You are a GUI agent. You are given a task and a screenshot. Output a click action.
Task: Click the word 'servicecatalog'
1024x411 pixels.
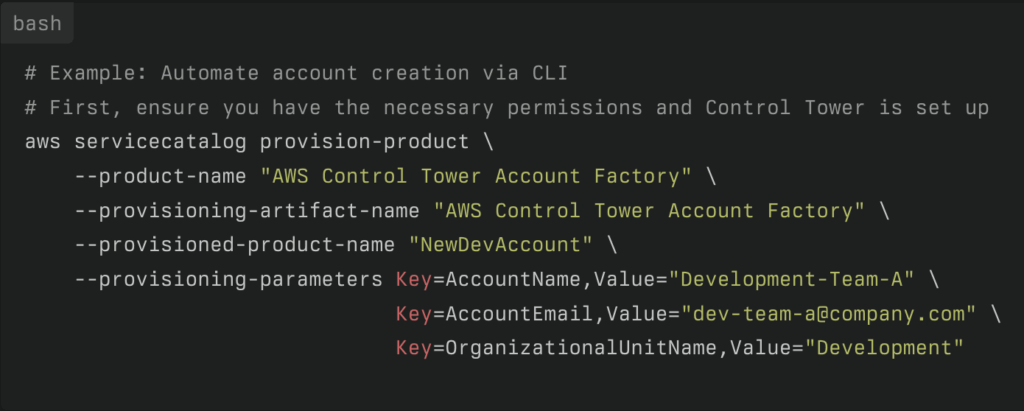tap(161, 142)
